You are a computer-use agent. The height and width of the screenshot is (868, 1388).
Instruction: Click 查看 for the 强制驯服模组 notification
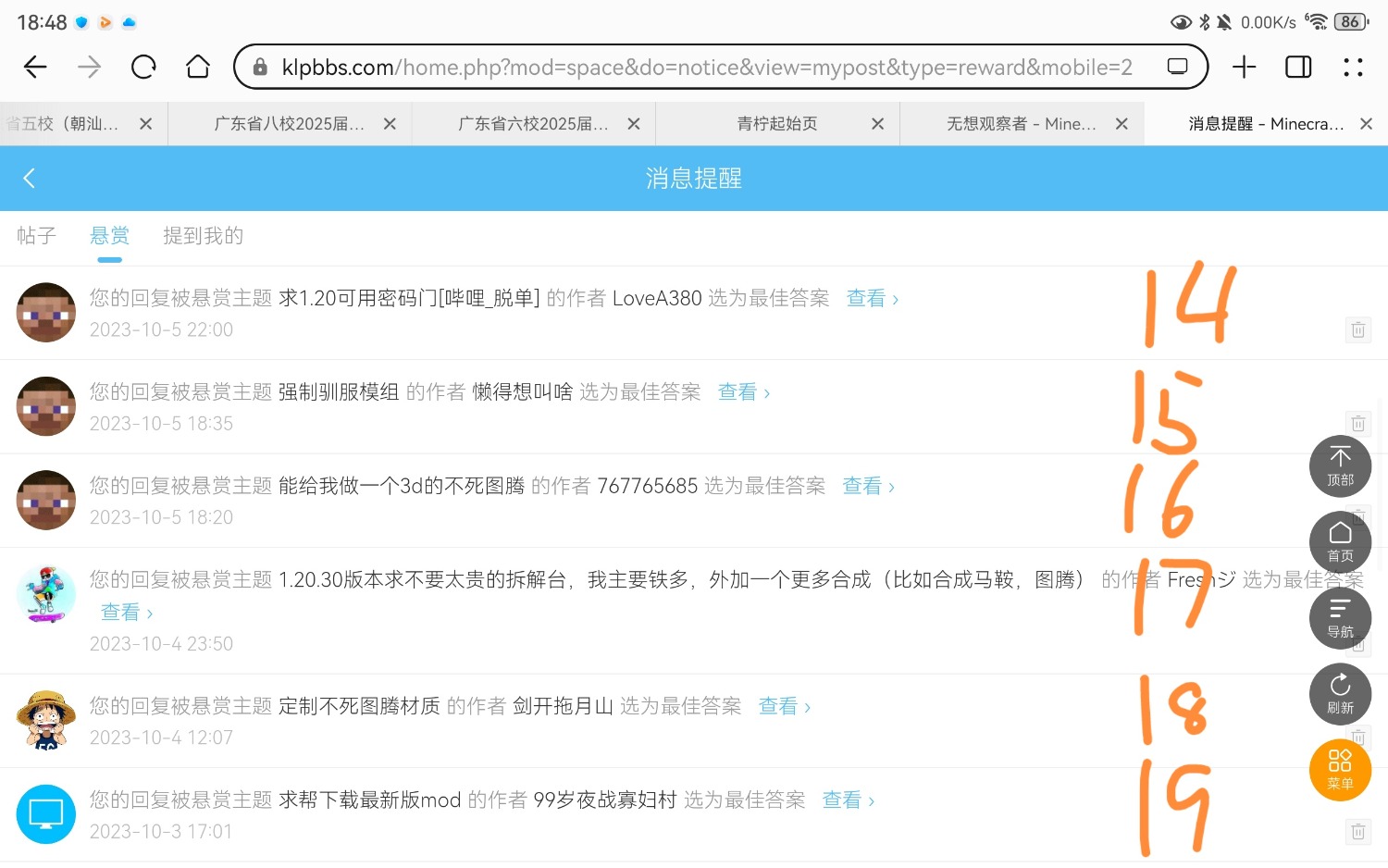744,392
